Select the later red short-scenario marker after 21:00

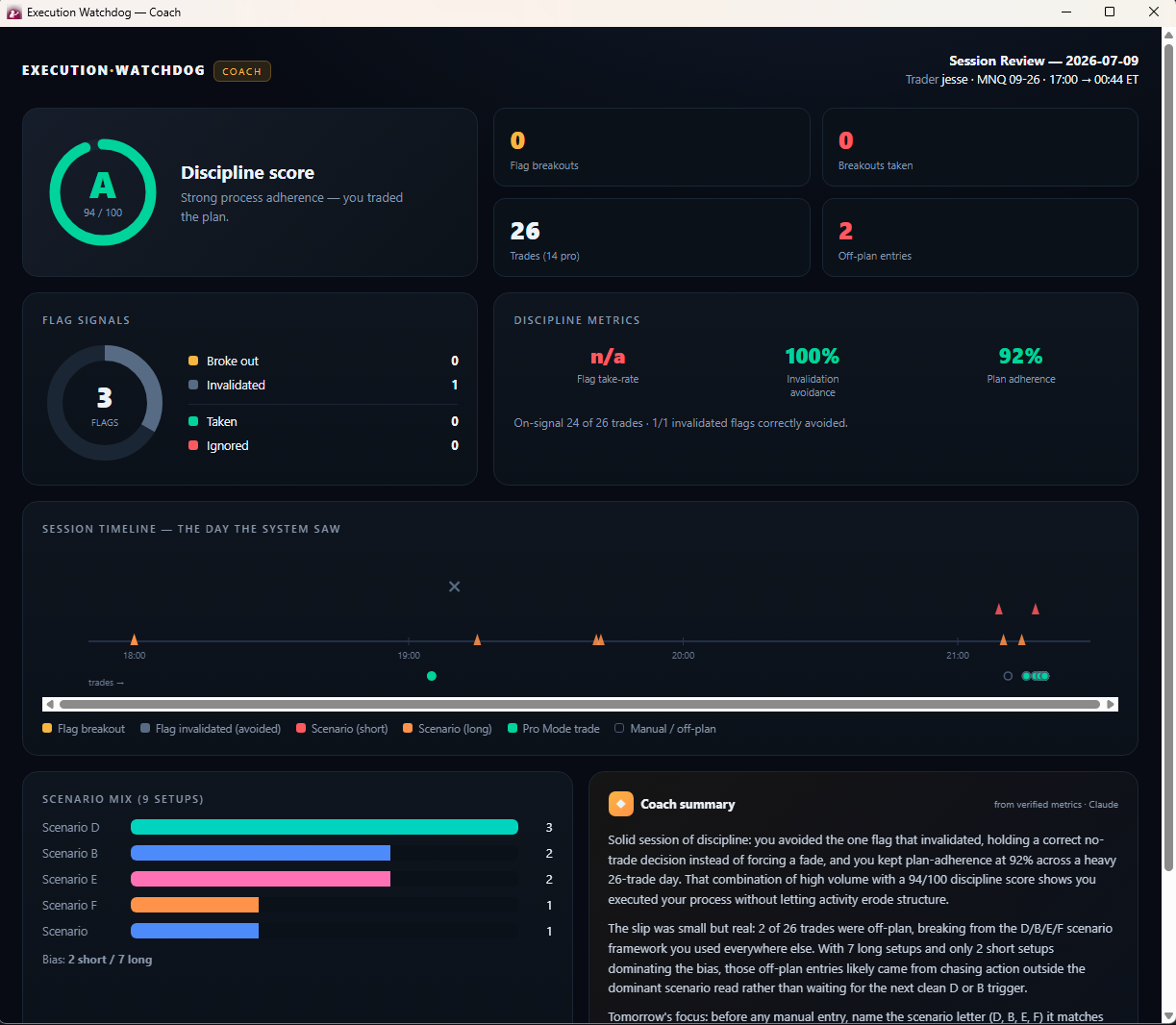pos(1036,609)
